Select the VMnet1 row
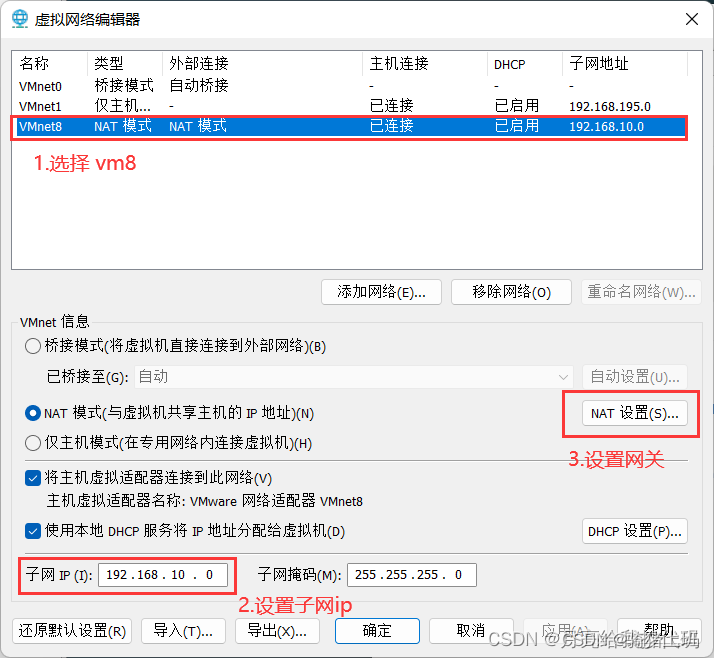714x658 pixels. 351,106
